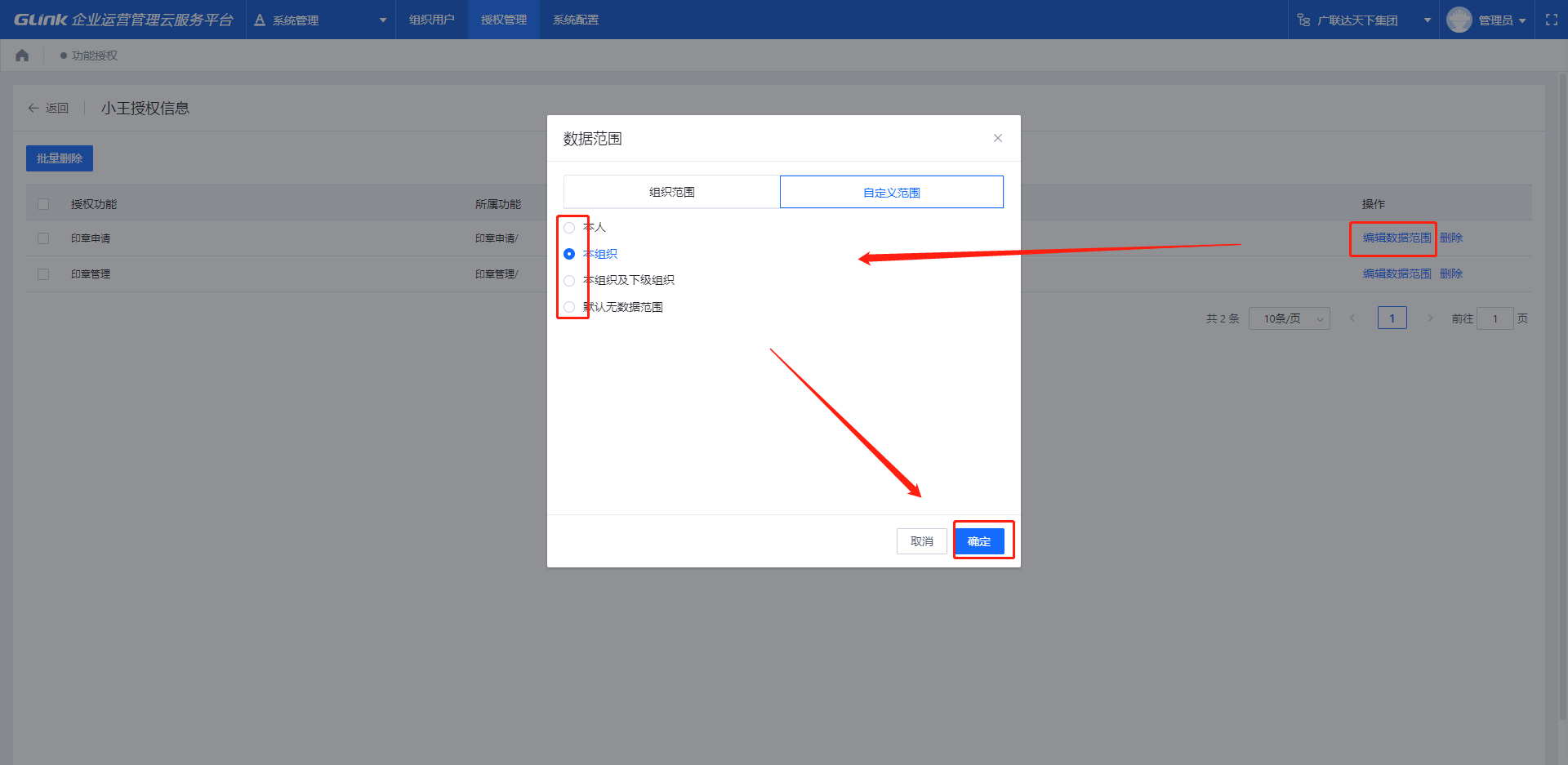Open 组织用户 menu in top navigation
1568x765 pixels.
click(x=431, y=20)
